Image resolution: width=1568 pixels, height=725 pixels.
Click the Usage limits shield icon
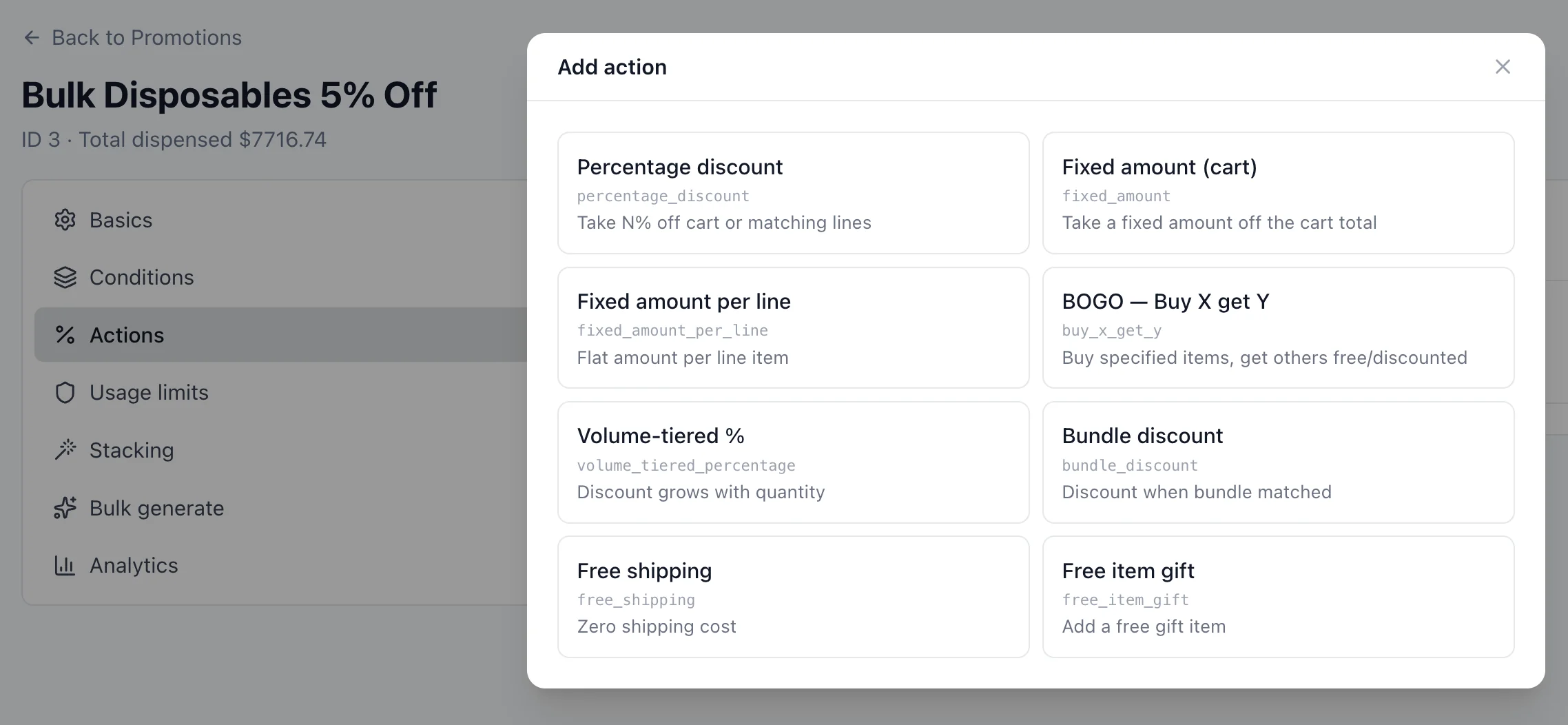point(65,392)
